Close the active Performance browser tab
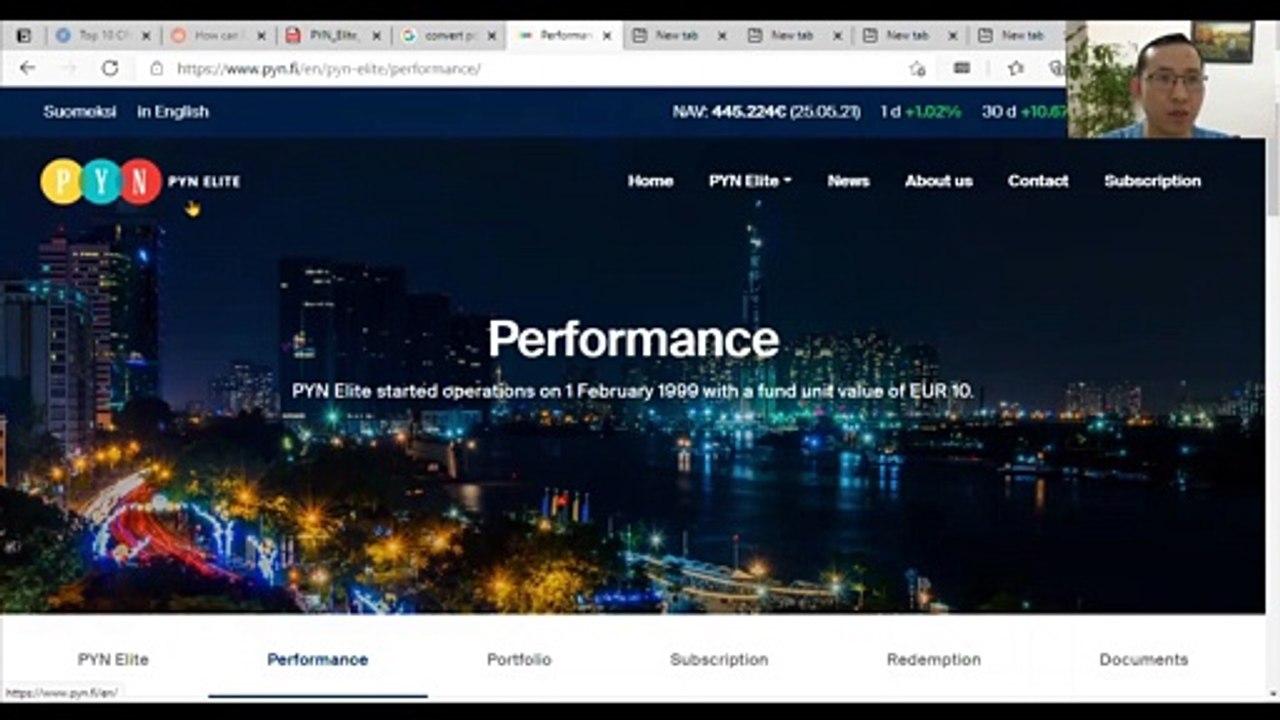This screenshot has width=1280, height=720. tap(607, 35)
